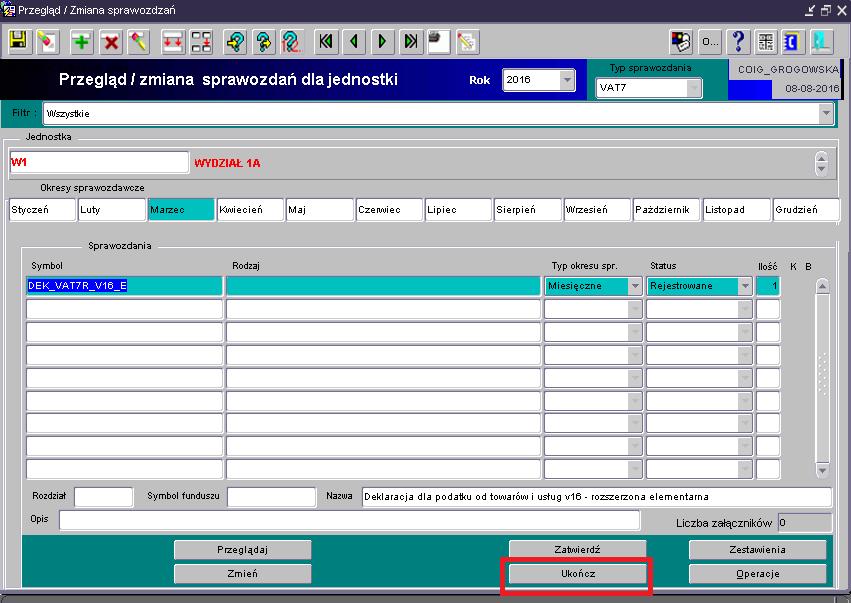Switch to the Maj period

pyautogui.click(x=320, y=210)
